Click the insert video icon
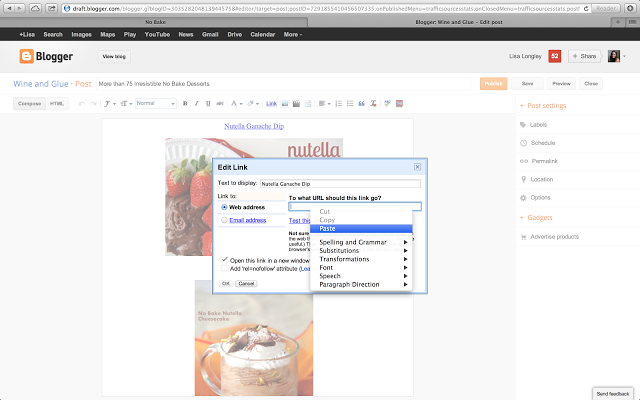 [296, 104]
